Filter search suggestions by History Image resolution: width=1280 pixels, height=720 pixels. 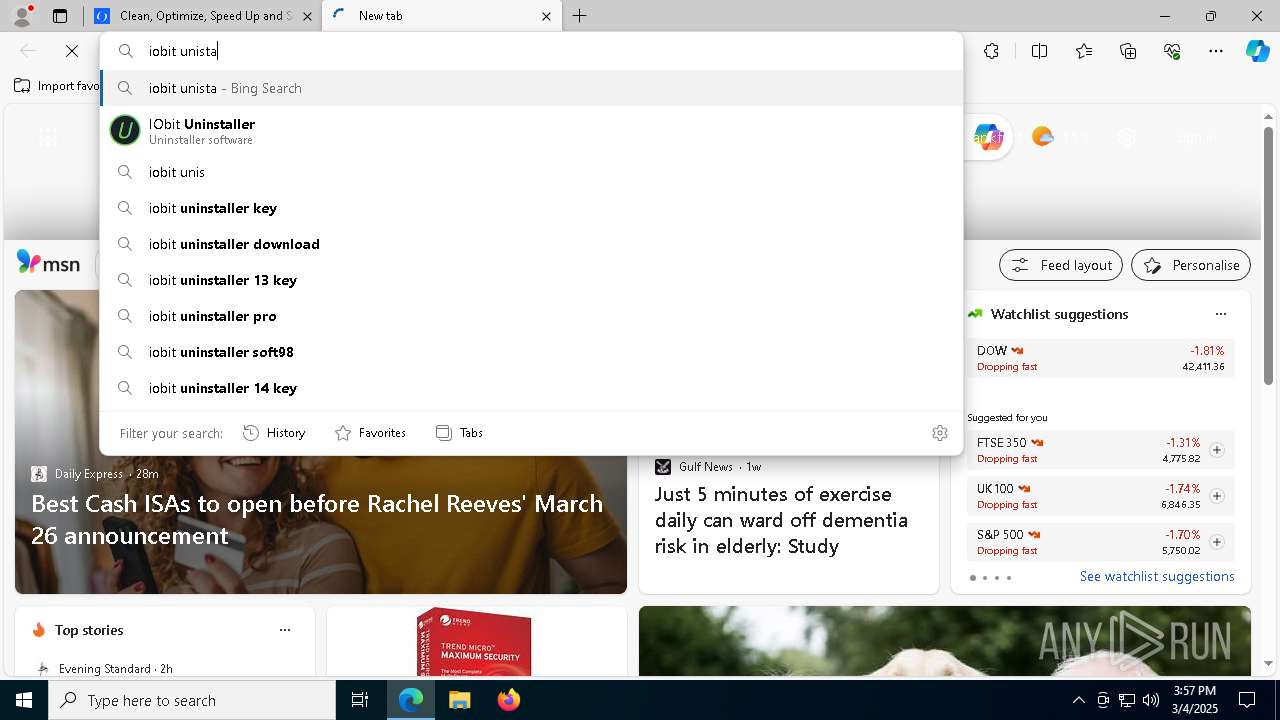274,433
